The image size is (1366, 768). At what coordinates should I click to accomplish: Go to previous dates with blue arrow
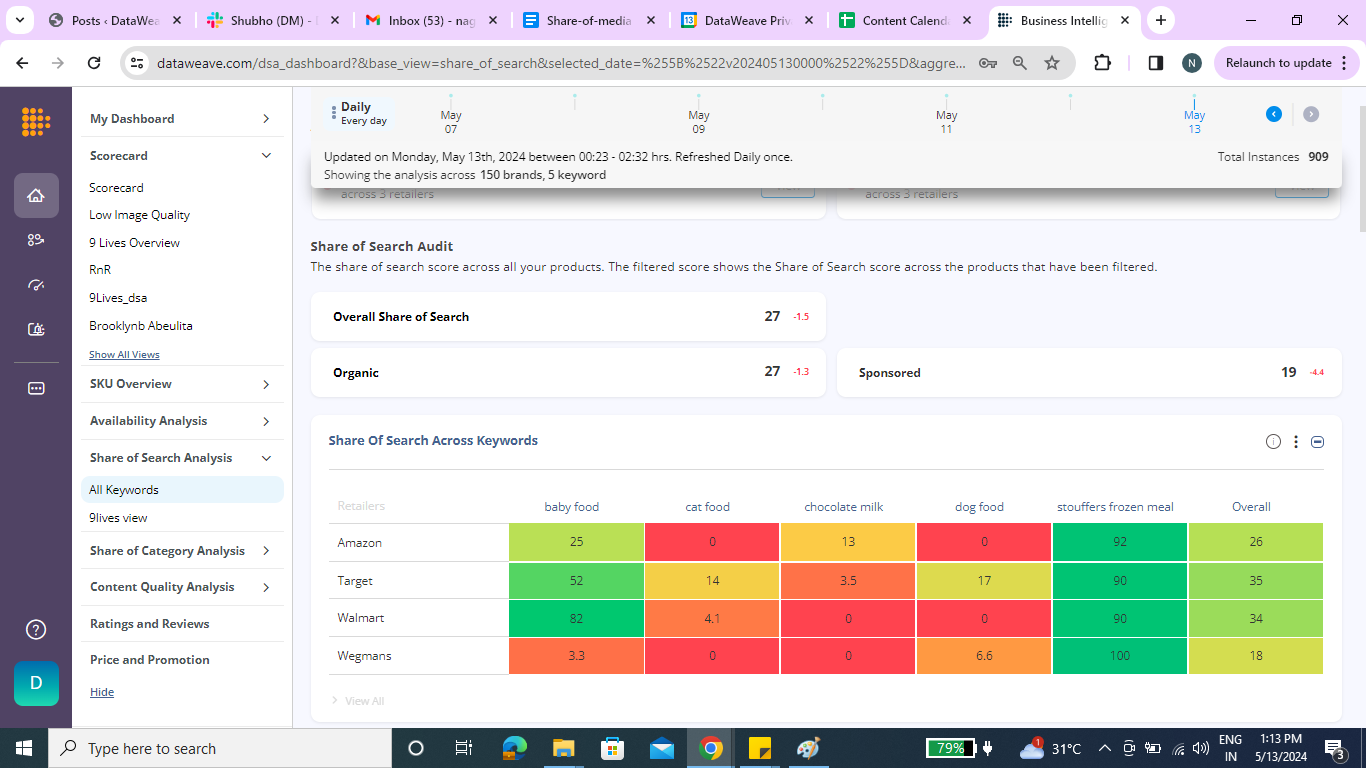tap(1274, 114)
